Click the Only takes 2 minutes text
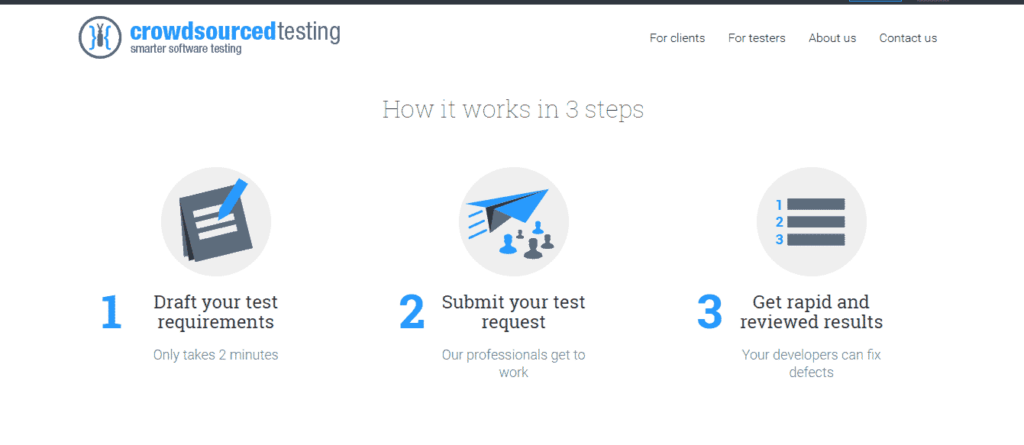This screenshot has width=1024, height=445. pos(216,355)
